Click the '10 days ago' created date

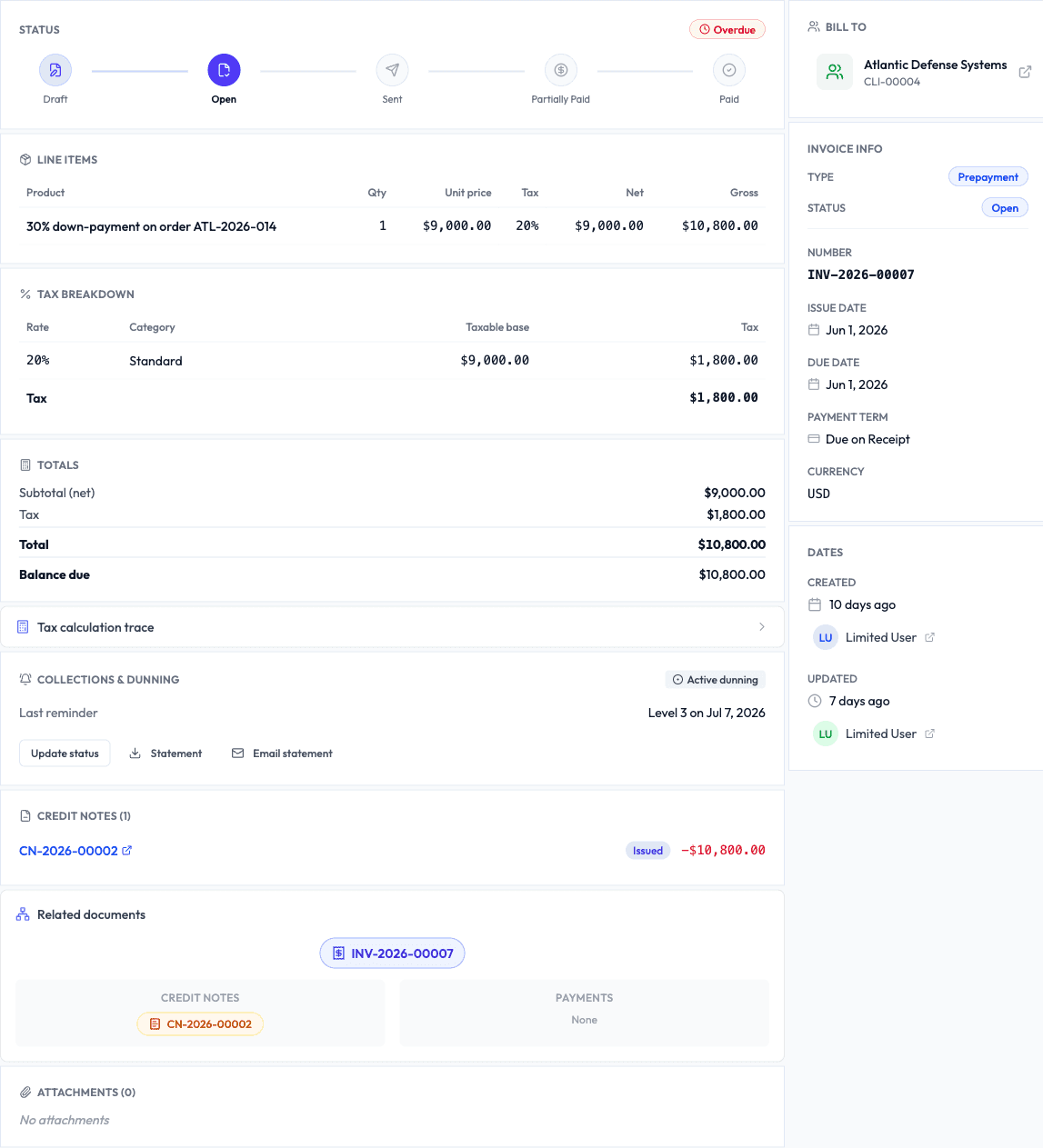click(x=862, y=604)
